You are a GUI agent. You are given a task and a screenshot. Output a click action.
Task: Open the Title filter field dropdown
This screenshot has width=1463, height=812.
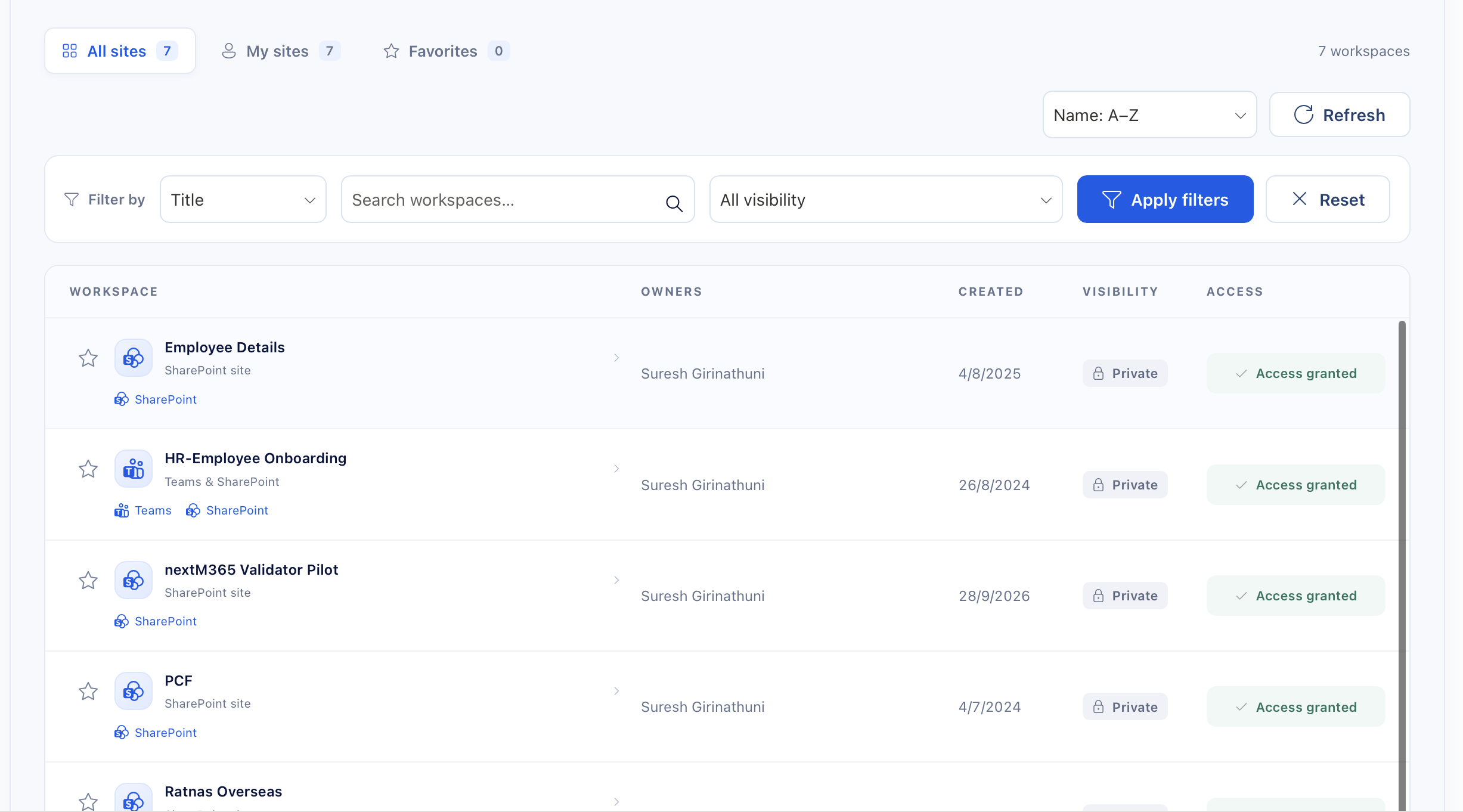coord(243,199)
